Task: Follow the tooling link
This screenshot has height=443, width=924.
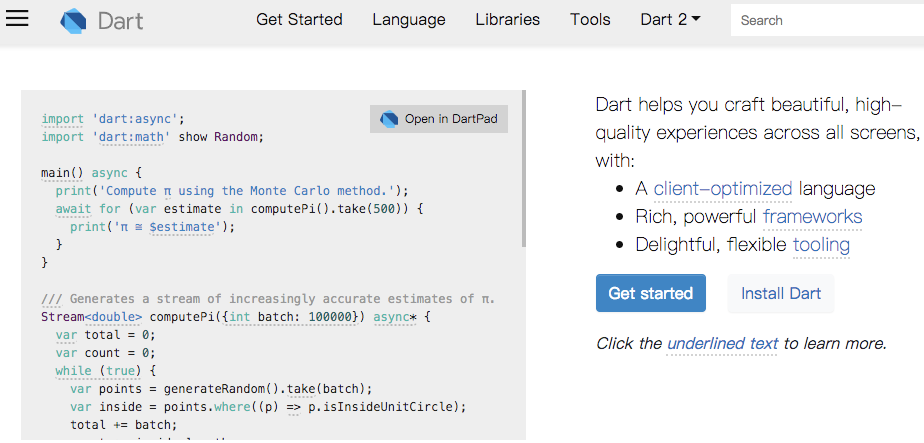Action: [x=821, y=244]
